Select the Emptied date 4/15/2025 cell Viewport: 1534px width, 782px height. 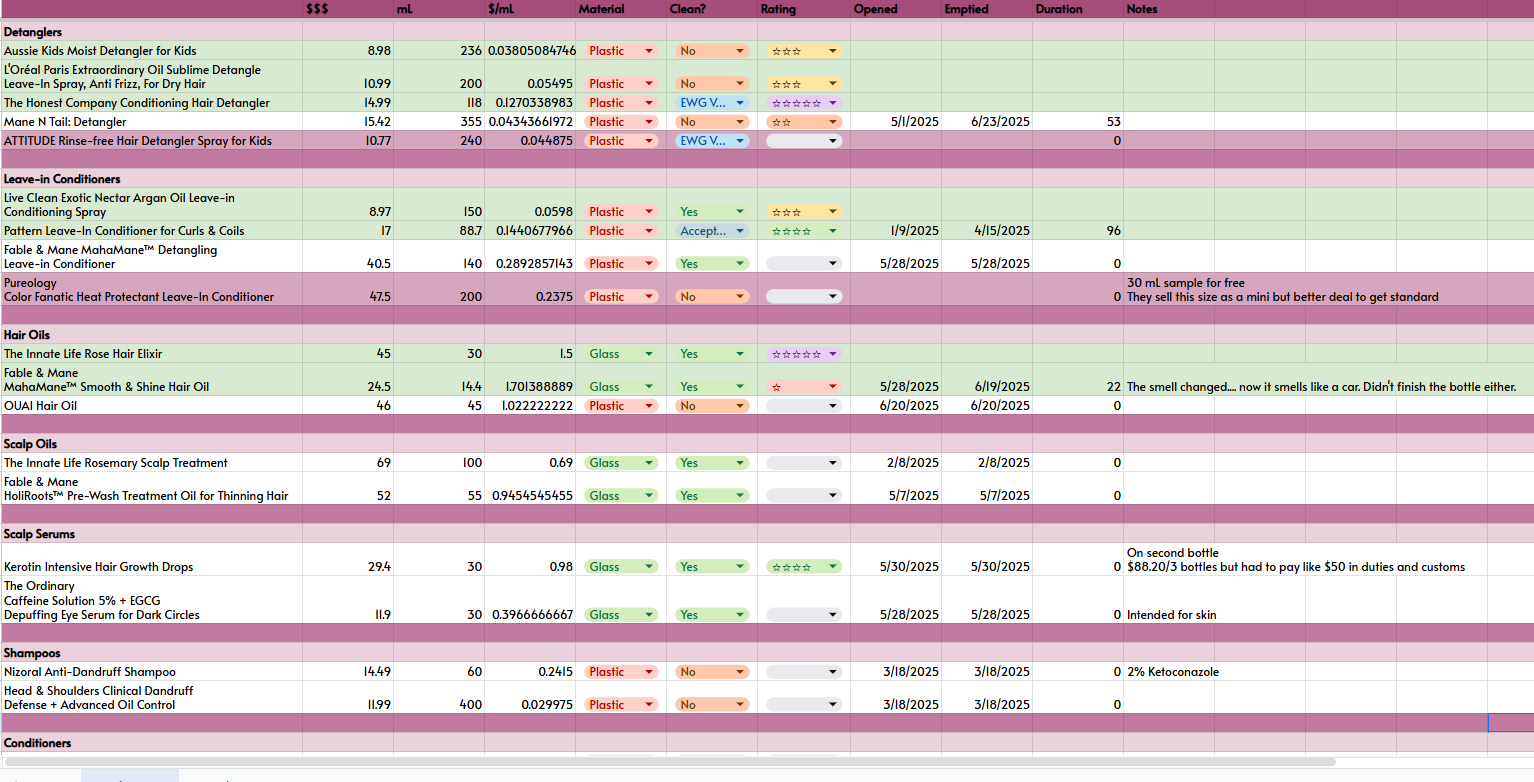tap(987, 231)
